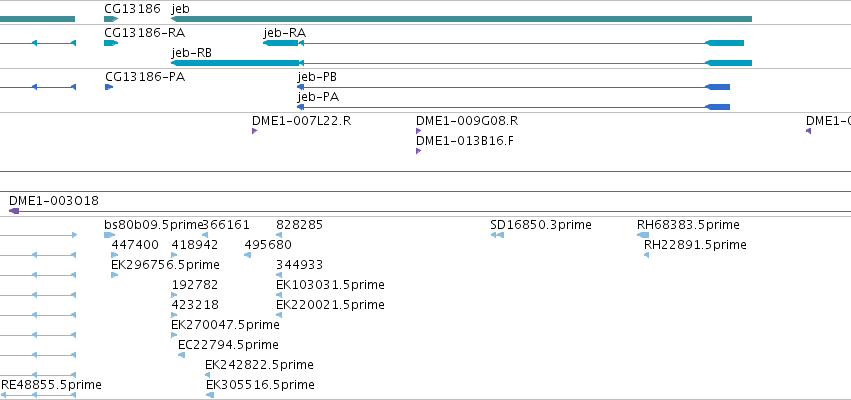The height and width of the screenshot is (400, 851).
Task: Click the EC22794.5prime EST arrow
Action: coord(181,355)
